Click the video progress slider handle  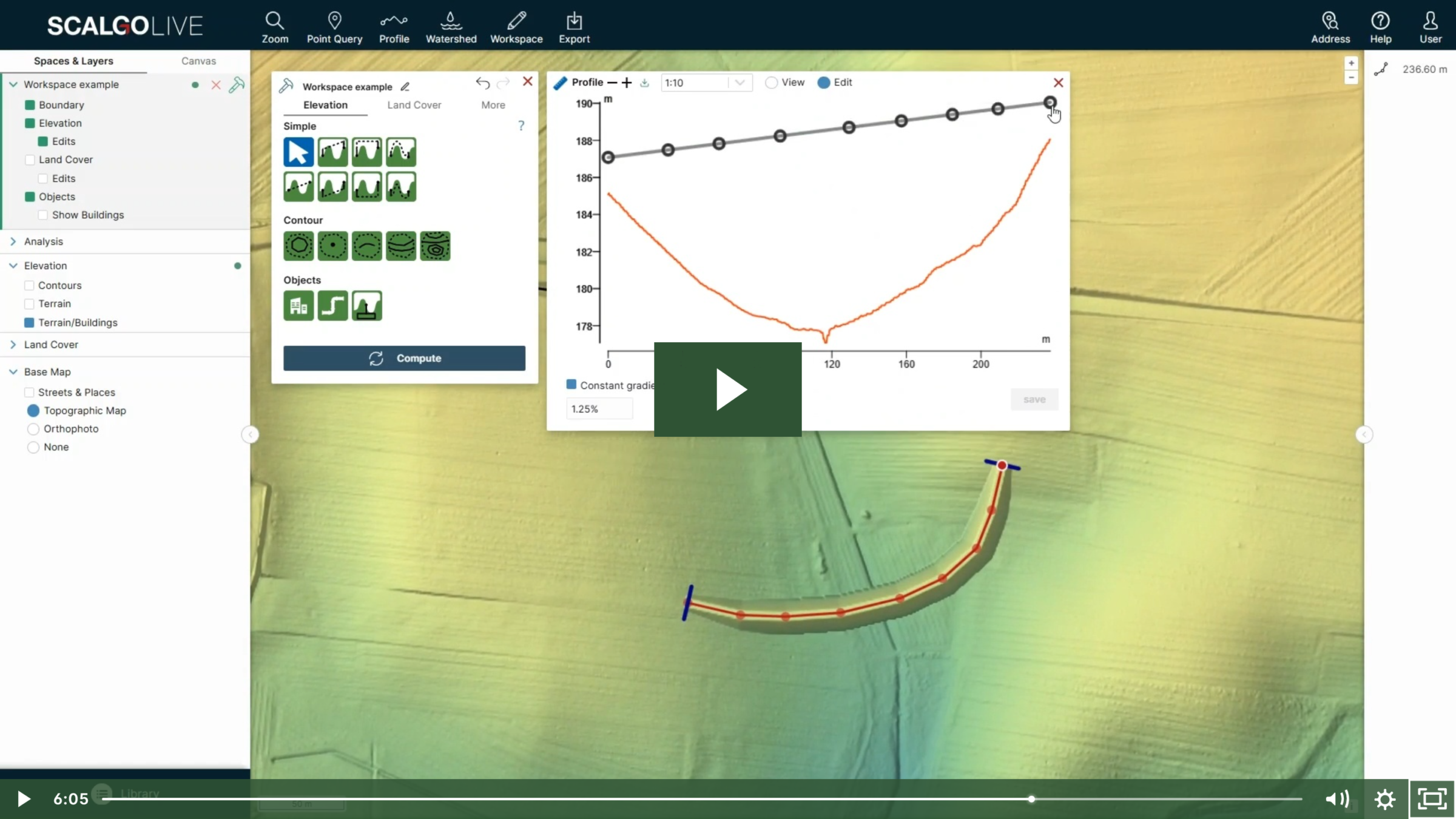(x=1031, y=799)
